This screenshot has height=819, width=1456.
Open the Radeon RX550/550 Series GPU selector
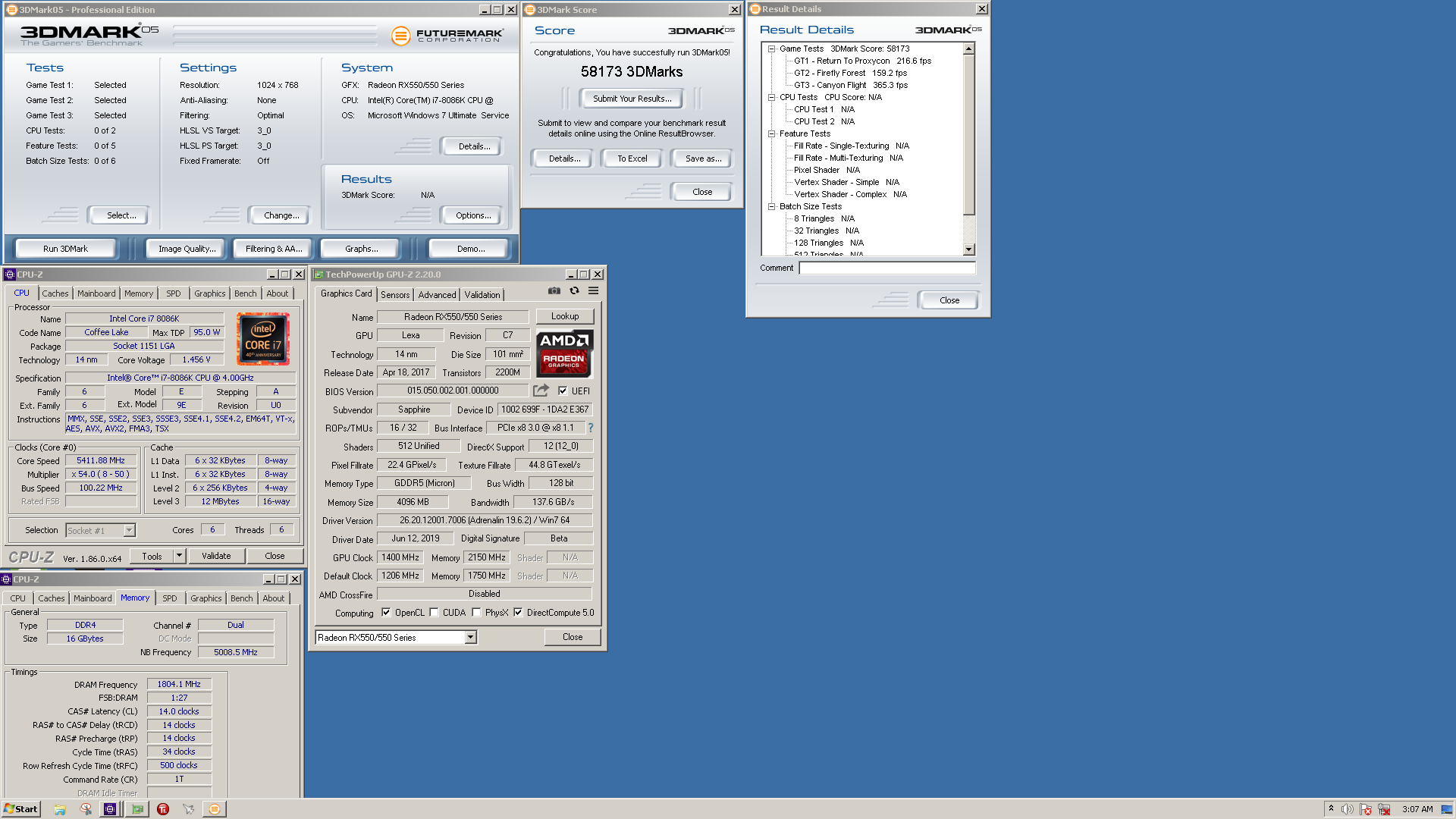coord(396,637)
